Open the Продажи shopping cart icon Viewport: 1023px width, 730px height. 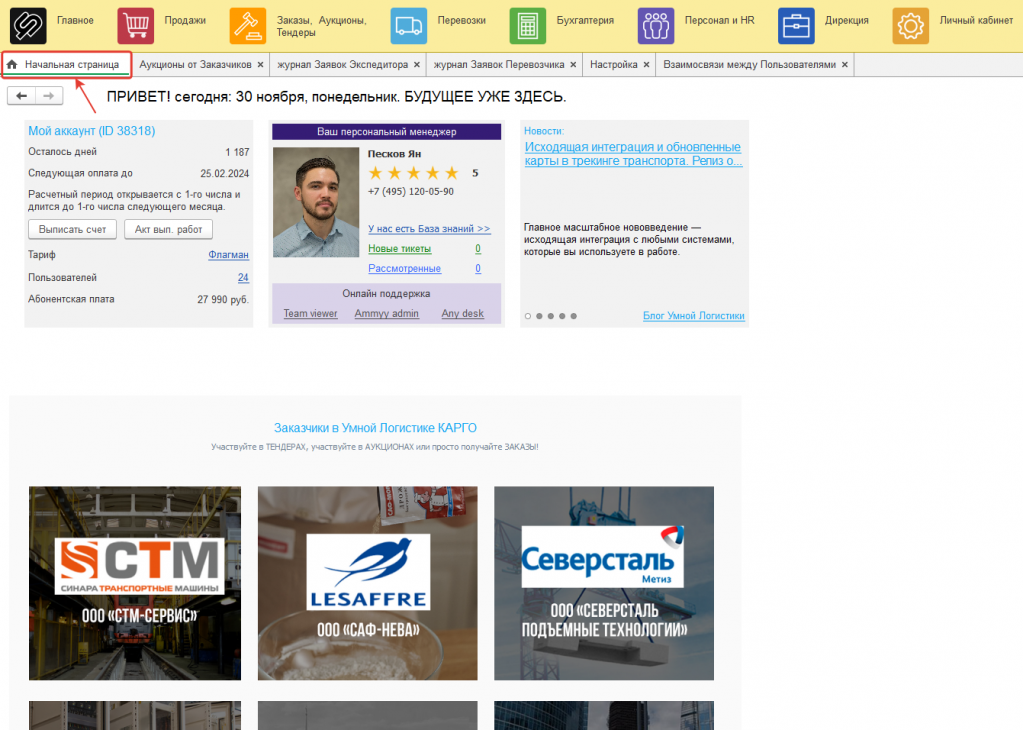[x=136, y=25]
